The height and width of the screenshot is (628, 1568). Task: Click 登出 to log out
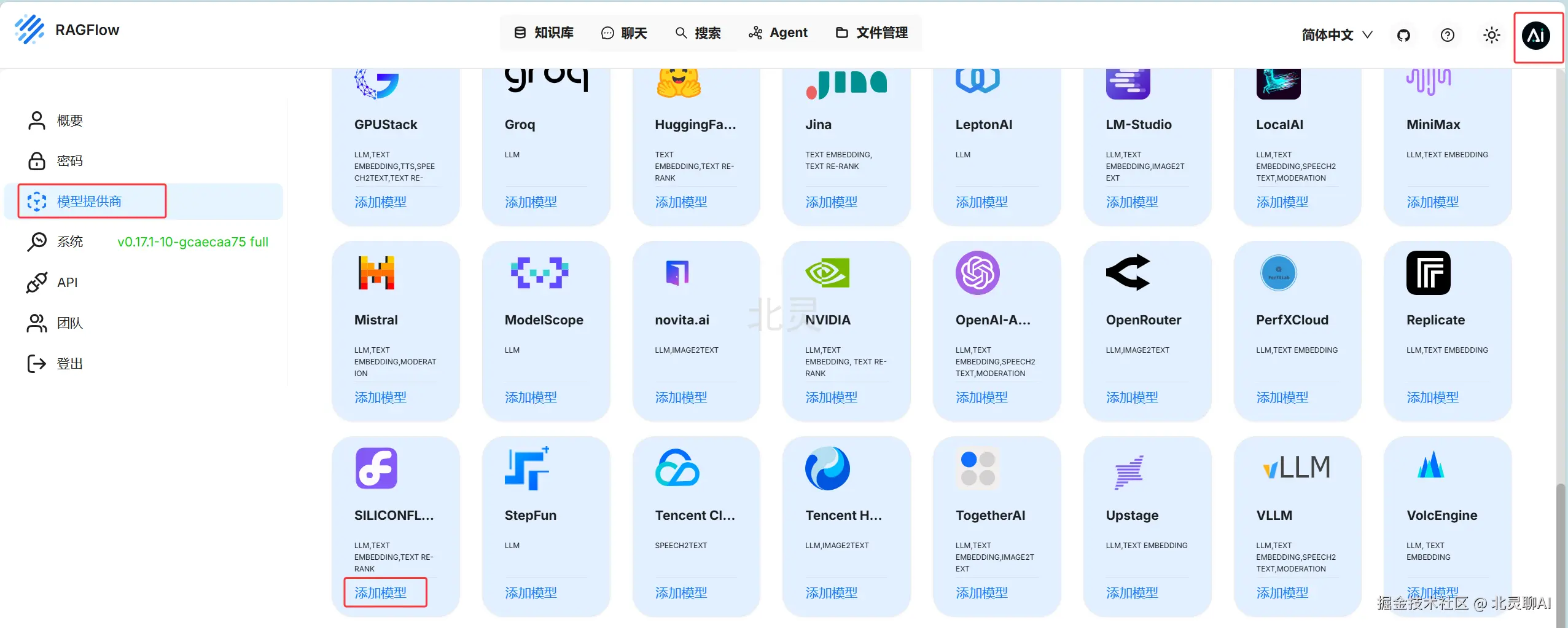click(x=144, y=364)
